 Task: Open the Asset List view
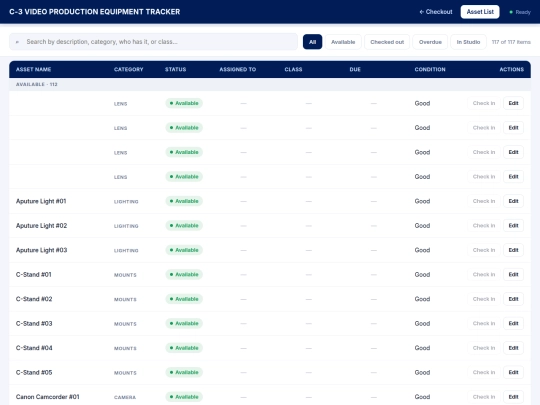pyautogui.click(x=480, y=12)
